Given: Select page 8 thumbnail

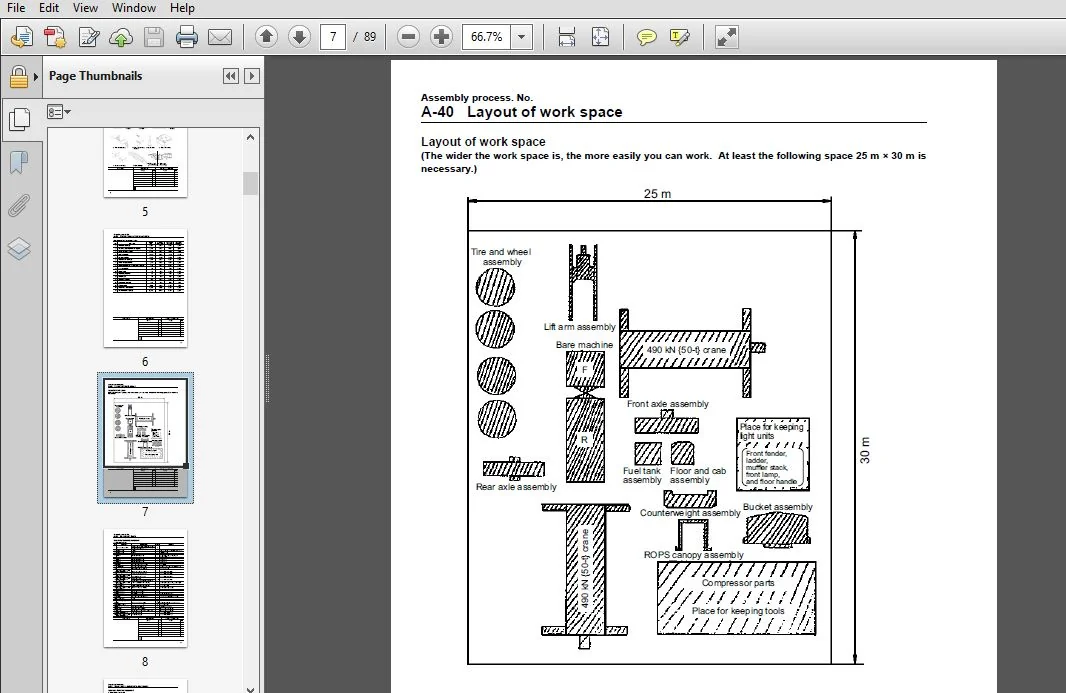Looking at the screenshot, I should pos(145,588).
